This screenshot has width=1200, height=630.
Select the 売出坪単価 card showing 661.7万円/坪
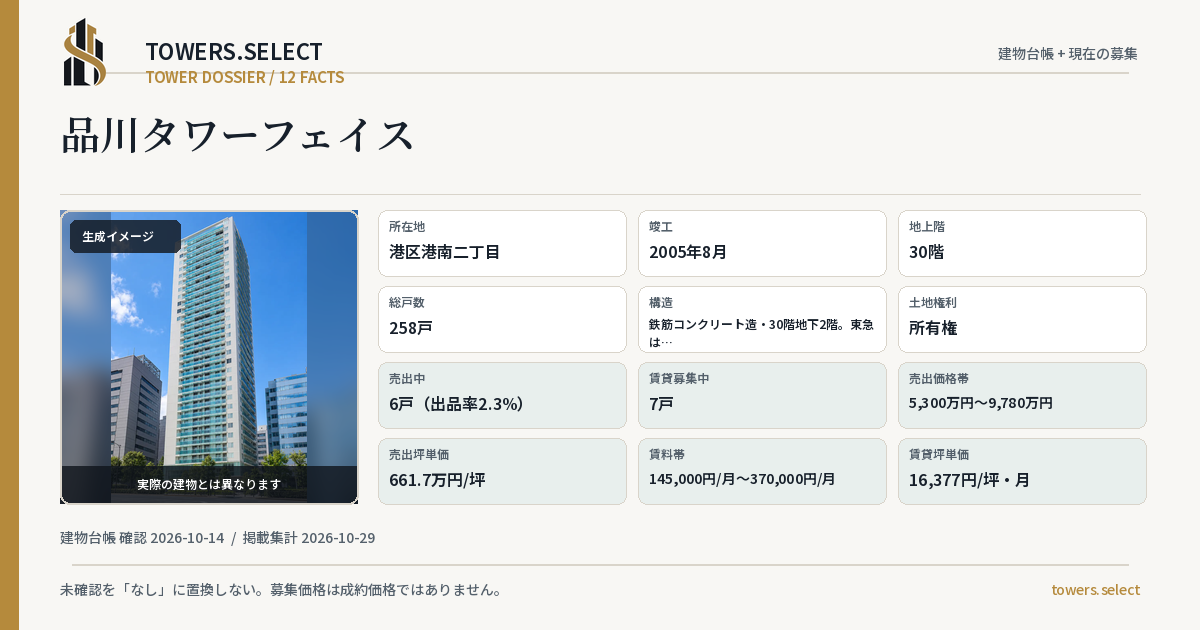point(502,471)
